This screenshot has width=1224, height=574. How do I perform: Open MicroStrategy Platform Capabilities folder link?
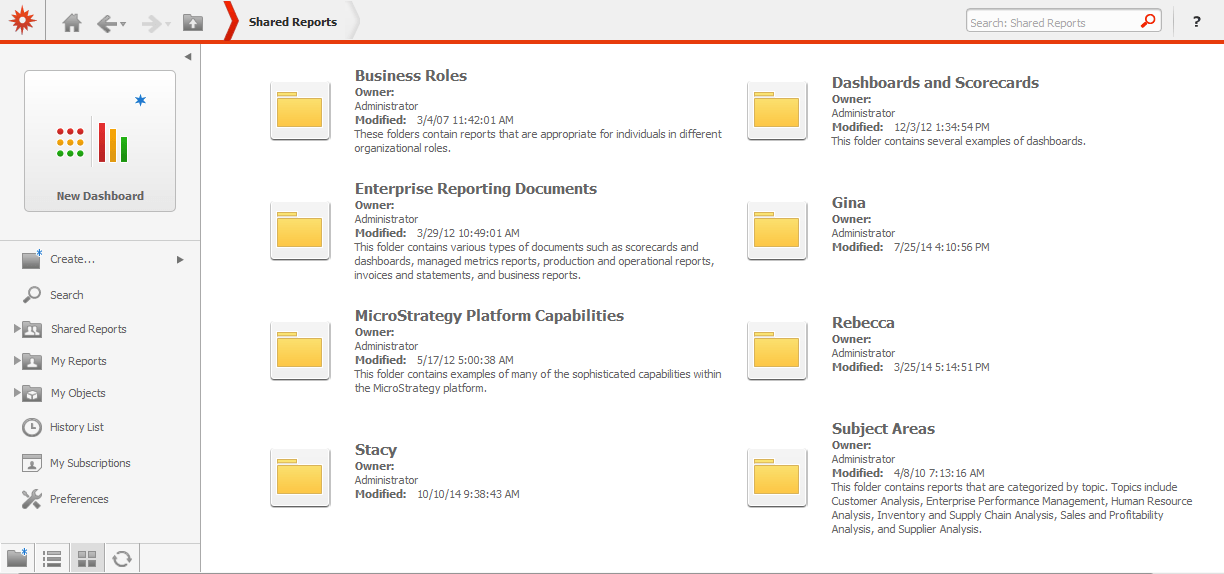[x=489, y=315]
